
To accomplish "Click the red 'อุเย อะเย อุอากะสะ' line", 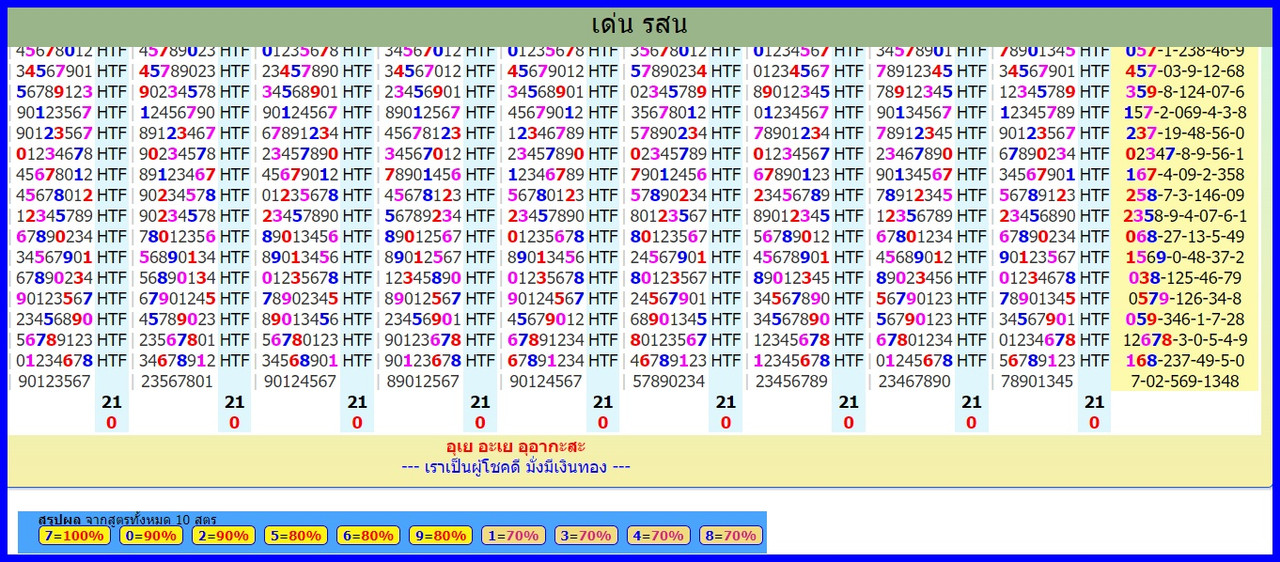I will point(516,446).
